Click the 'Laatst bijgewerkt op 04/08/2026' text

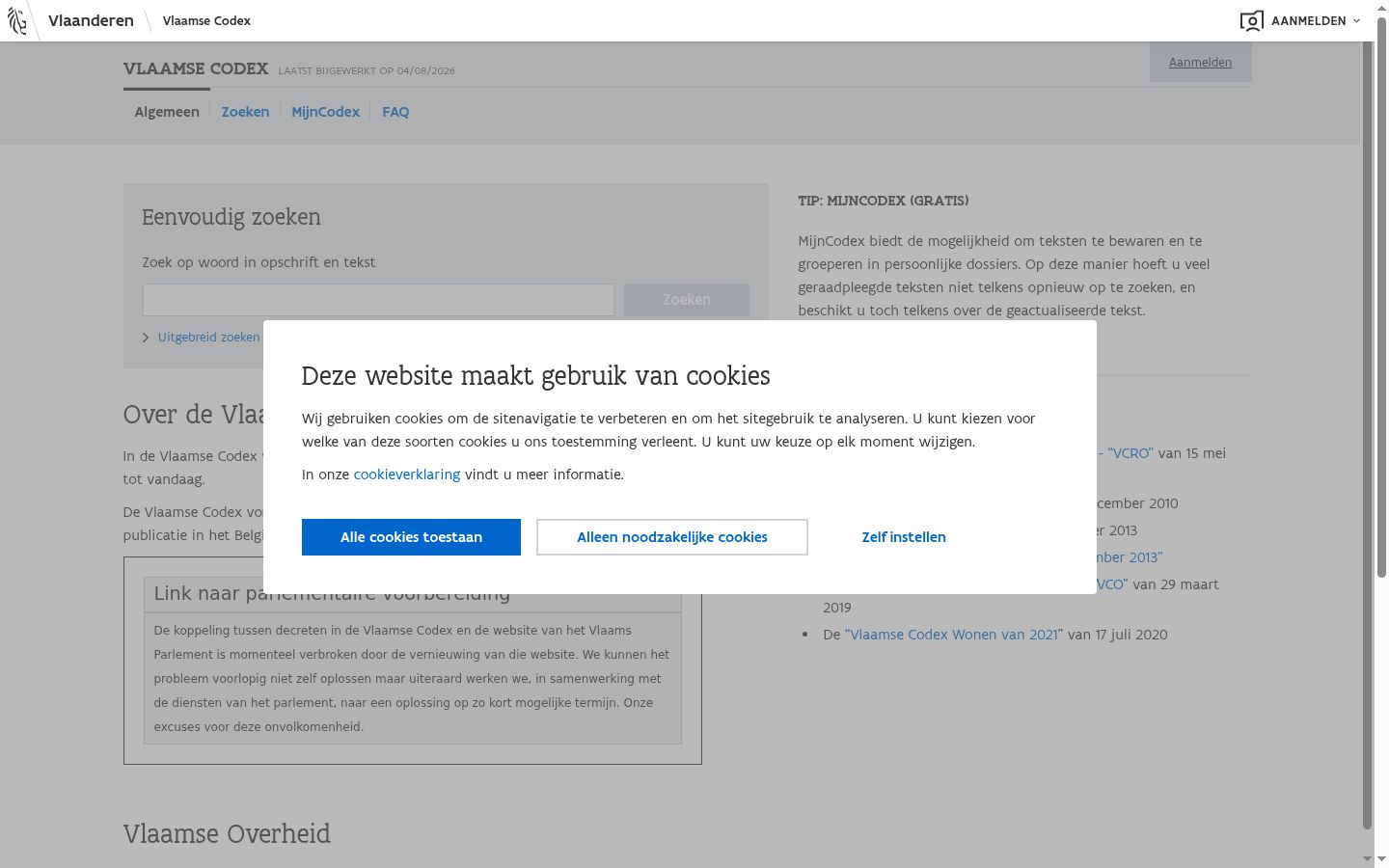(367, 70)
